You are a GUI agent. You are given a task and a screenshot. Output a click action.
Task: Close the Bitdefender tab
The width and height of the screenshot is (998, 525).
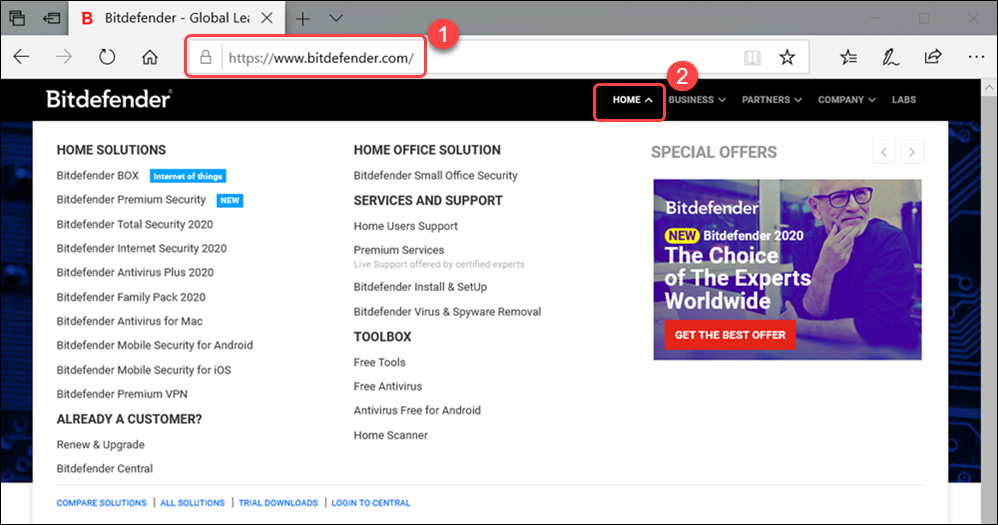pos(267,18)
